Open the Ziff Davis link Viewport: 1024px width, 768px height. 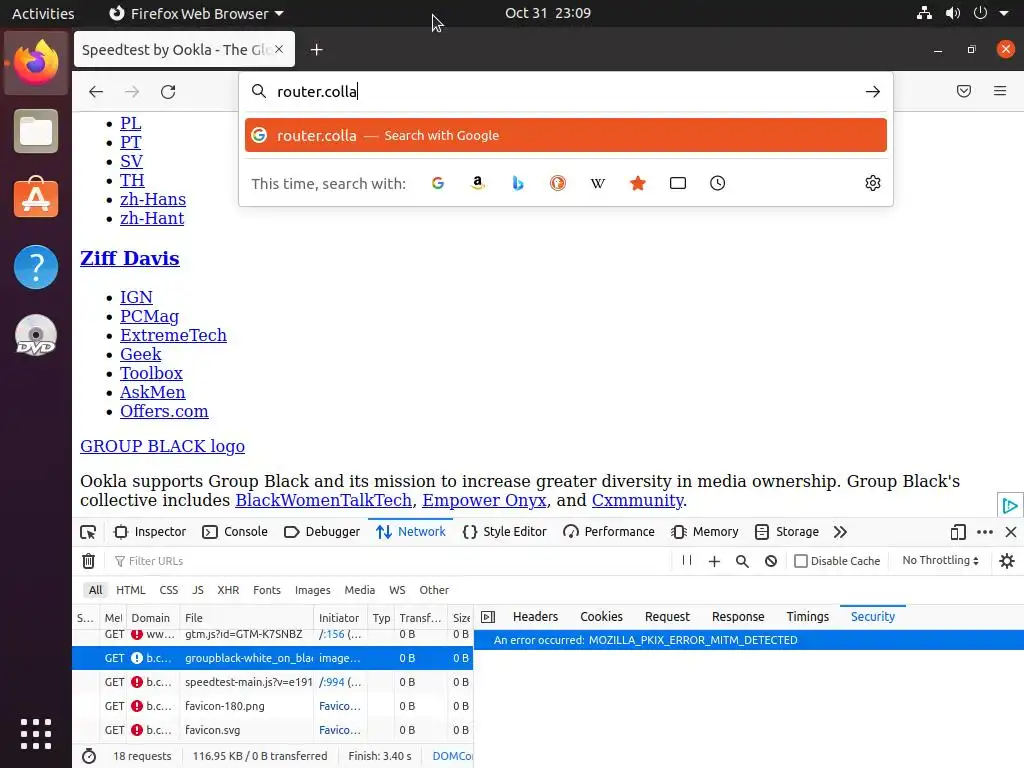click(x=129, y=259)
